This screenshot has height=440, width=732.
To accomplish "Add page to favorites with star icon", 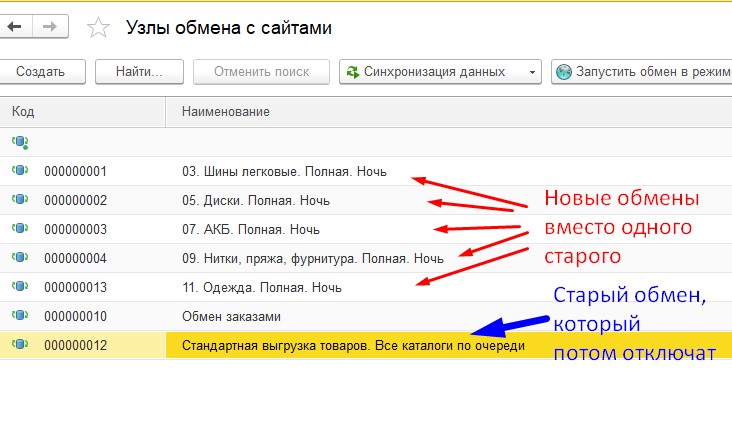I will click(98, 28).
